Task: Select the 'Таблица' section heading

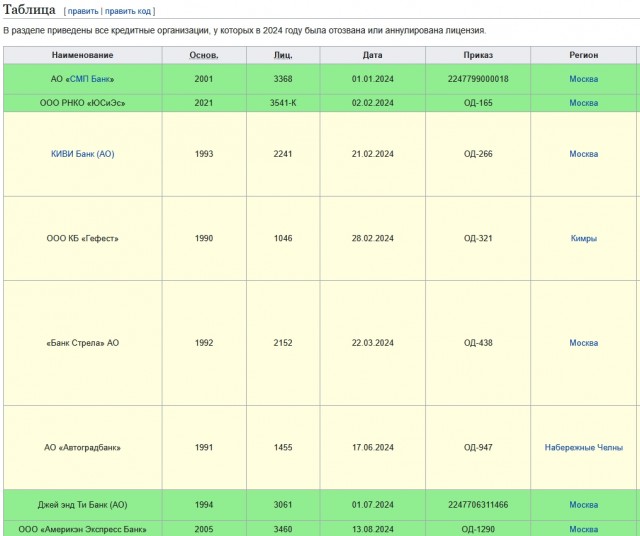Action: tap(29, 10)
